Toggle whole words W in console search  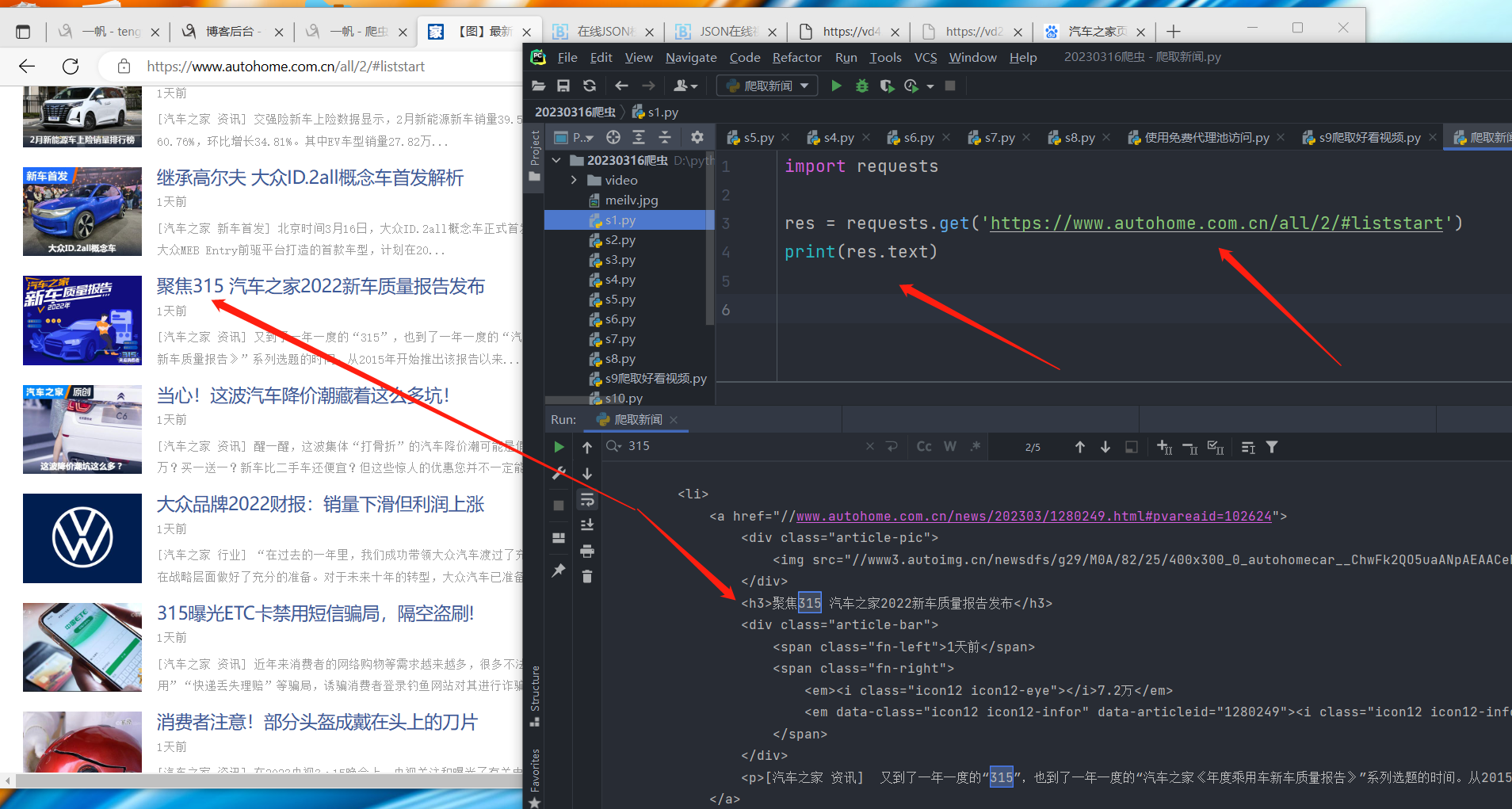pyautogui.click(x=950, y=446)
